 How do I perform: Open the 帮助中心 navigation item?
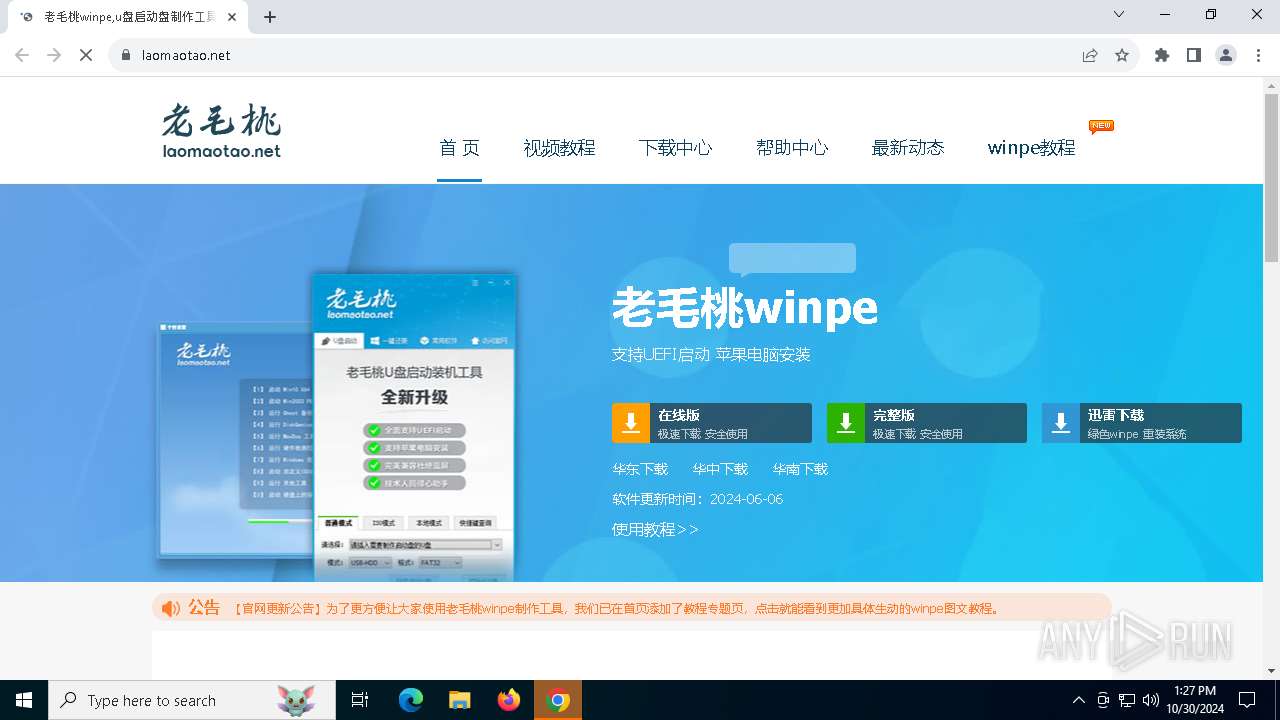(x=792, y=148)
